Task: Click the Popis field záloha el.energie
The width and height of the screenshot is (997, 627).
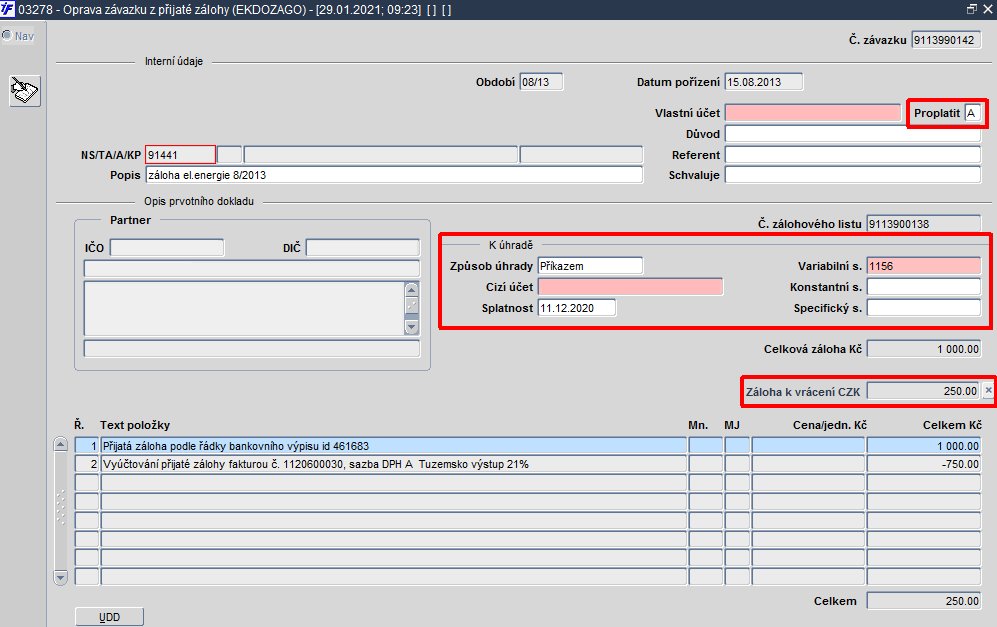Action: [394, 175]
